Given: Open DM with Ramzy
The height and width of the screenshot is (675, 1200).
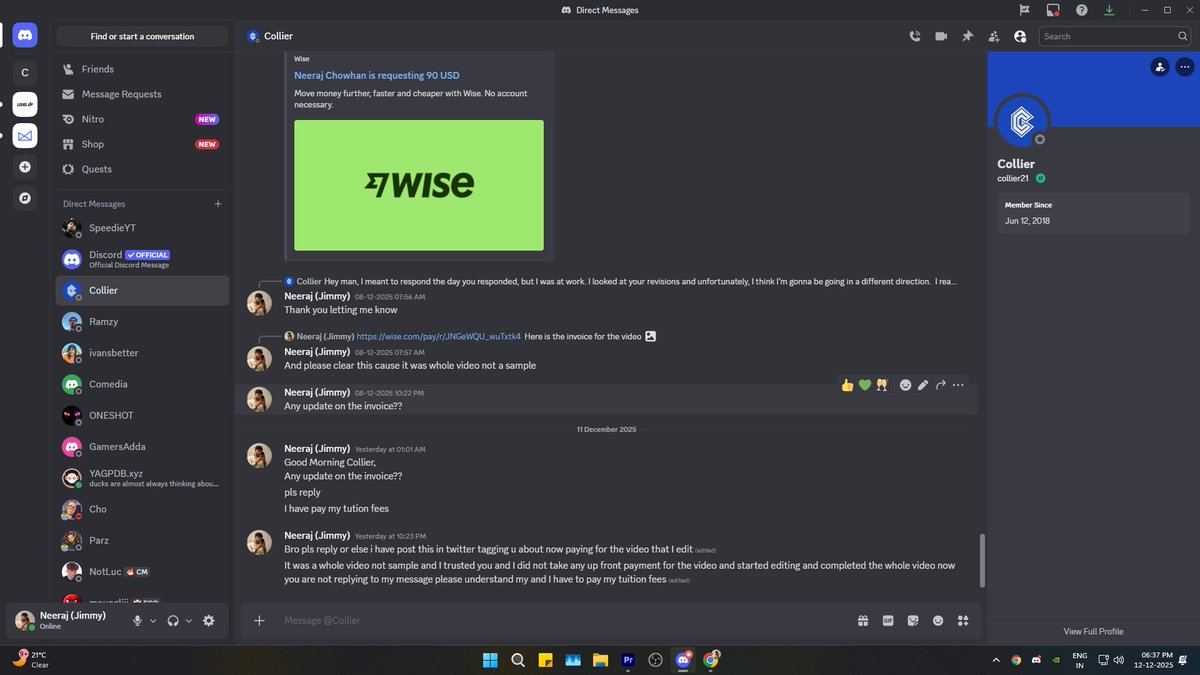Looking at the screenshot, I should click(x=142, y=322).
